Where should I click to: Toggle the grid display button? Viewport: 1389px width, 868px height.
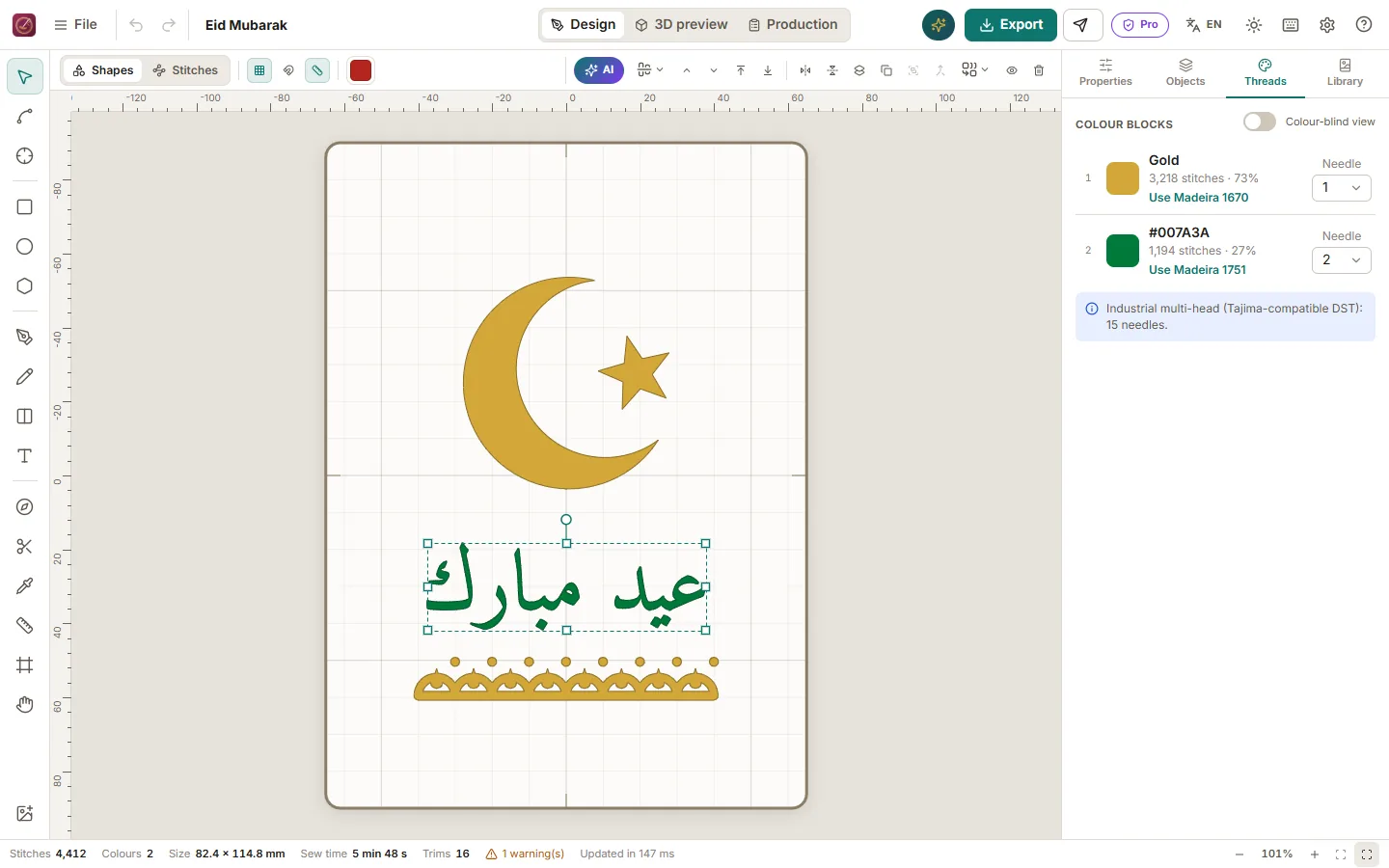[x=259, y=70]
